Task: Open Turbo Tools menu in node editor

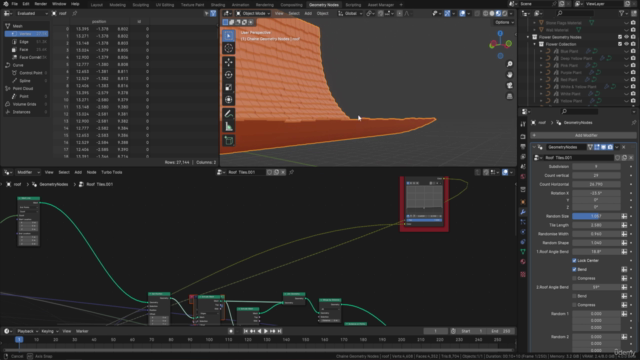Action: [x=111, y=172]
